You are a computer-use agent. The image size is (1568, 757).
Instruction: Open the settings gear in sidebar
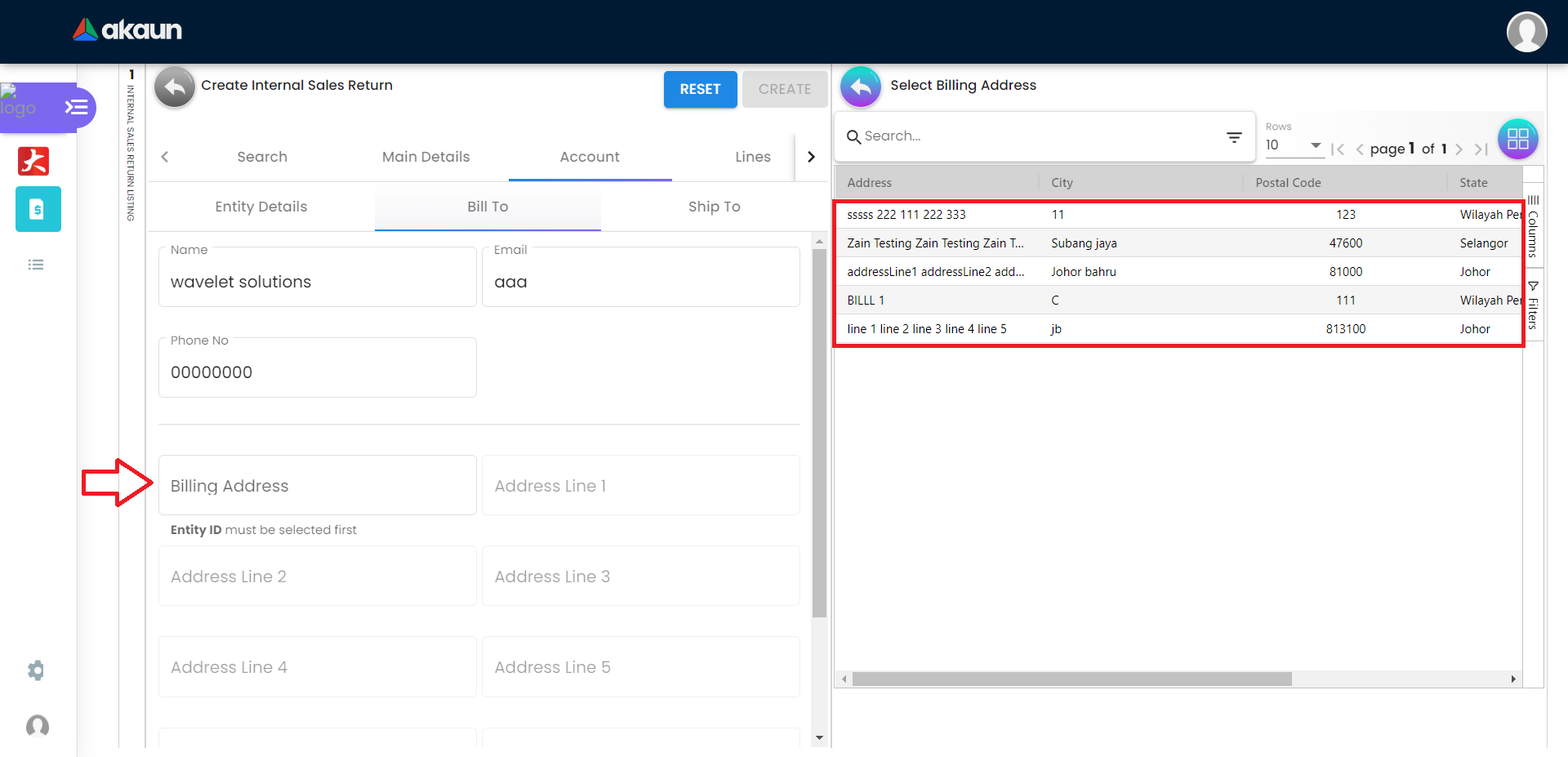[x=36, y=670]
